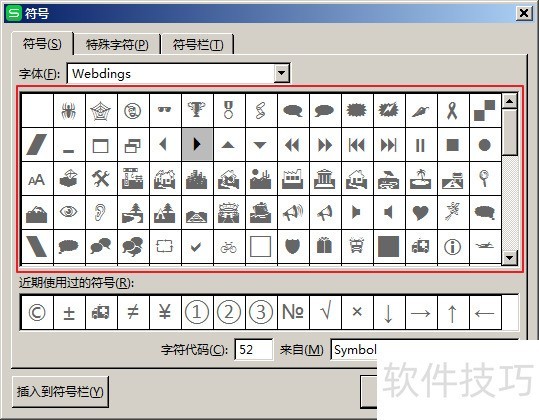
Task: Click the symbol grid scroll down arrow
Action: pos(509,257)
